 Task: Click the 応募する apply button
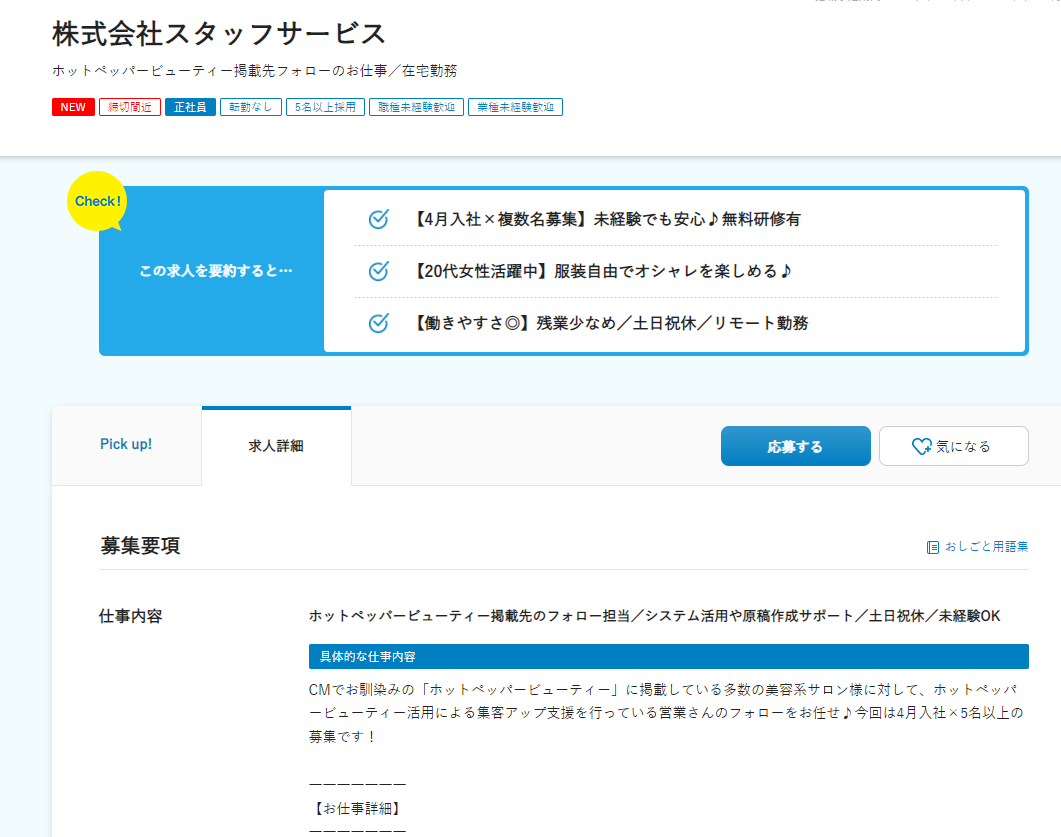tap(795, 446)
